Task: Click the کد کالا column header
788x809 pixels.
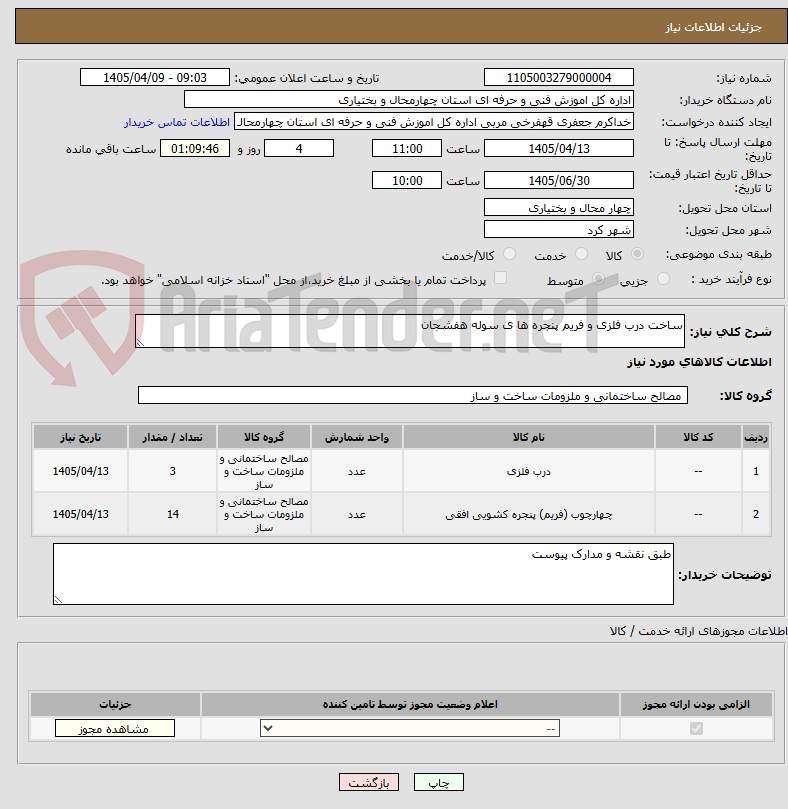Action: click(x=698, y=437)
